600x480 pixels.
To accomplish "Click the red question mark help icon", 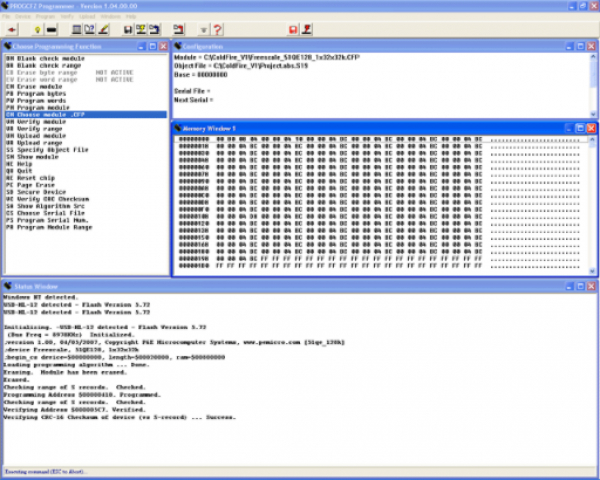I will (x=218, y=29).
